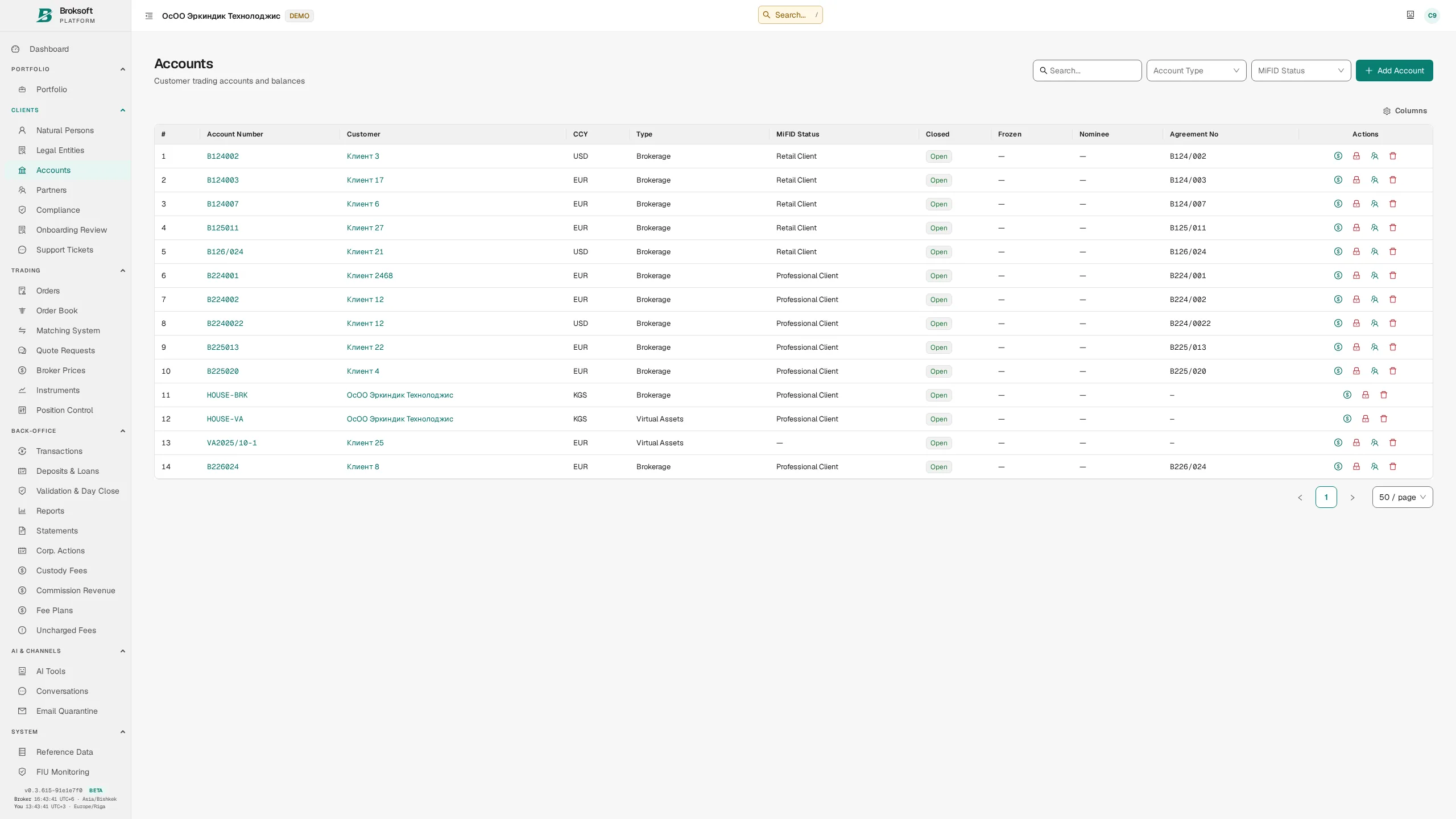Viewport: 1456px width, 819px height.
Task: Open the 50 / page size selector
Action: click(x=1402, y=497)
